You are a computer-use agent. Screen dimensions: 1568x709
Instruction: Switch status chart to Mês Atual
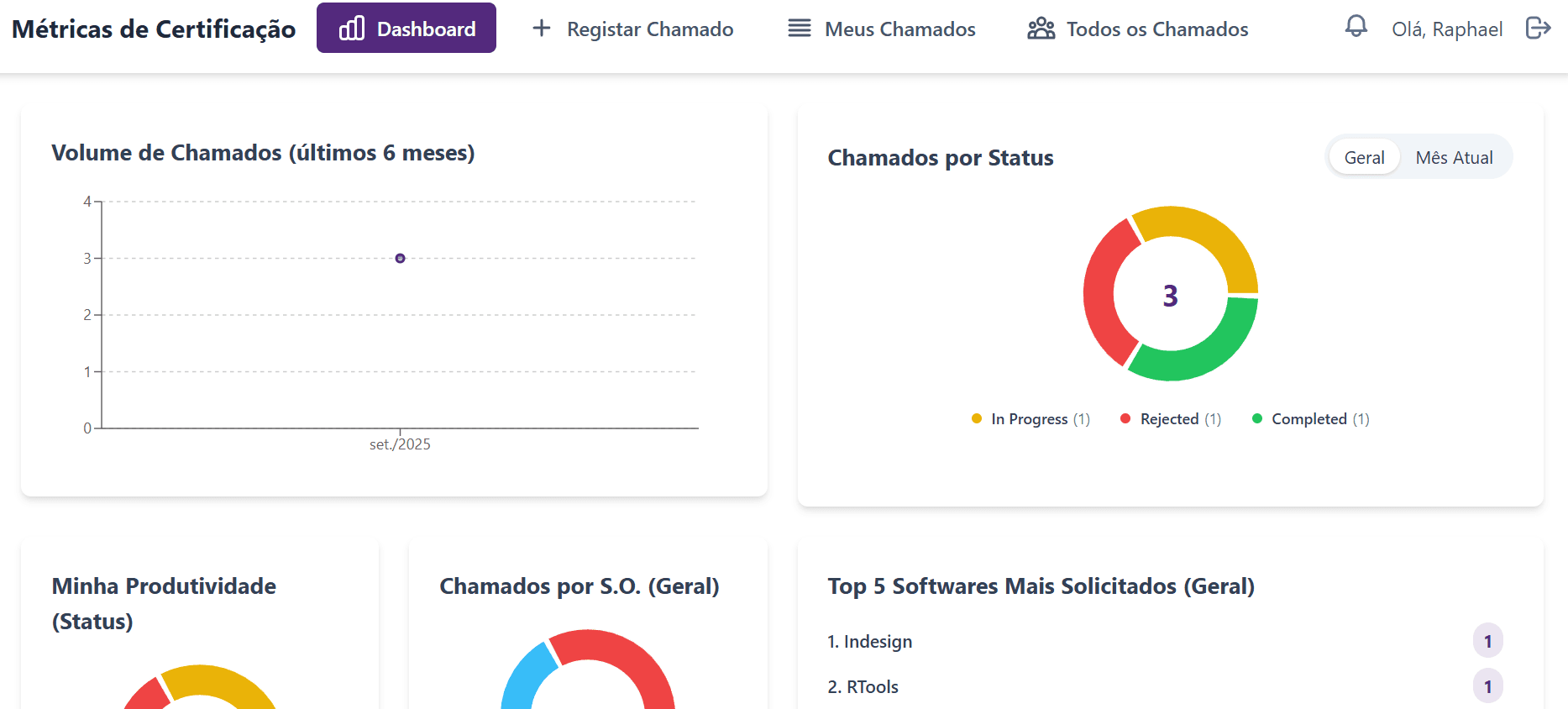pos(1454,157)
